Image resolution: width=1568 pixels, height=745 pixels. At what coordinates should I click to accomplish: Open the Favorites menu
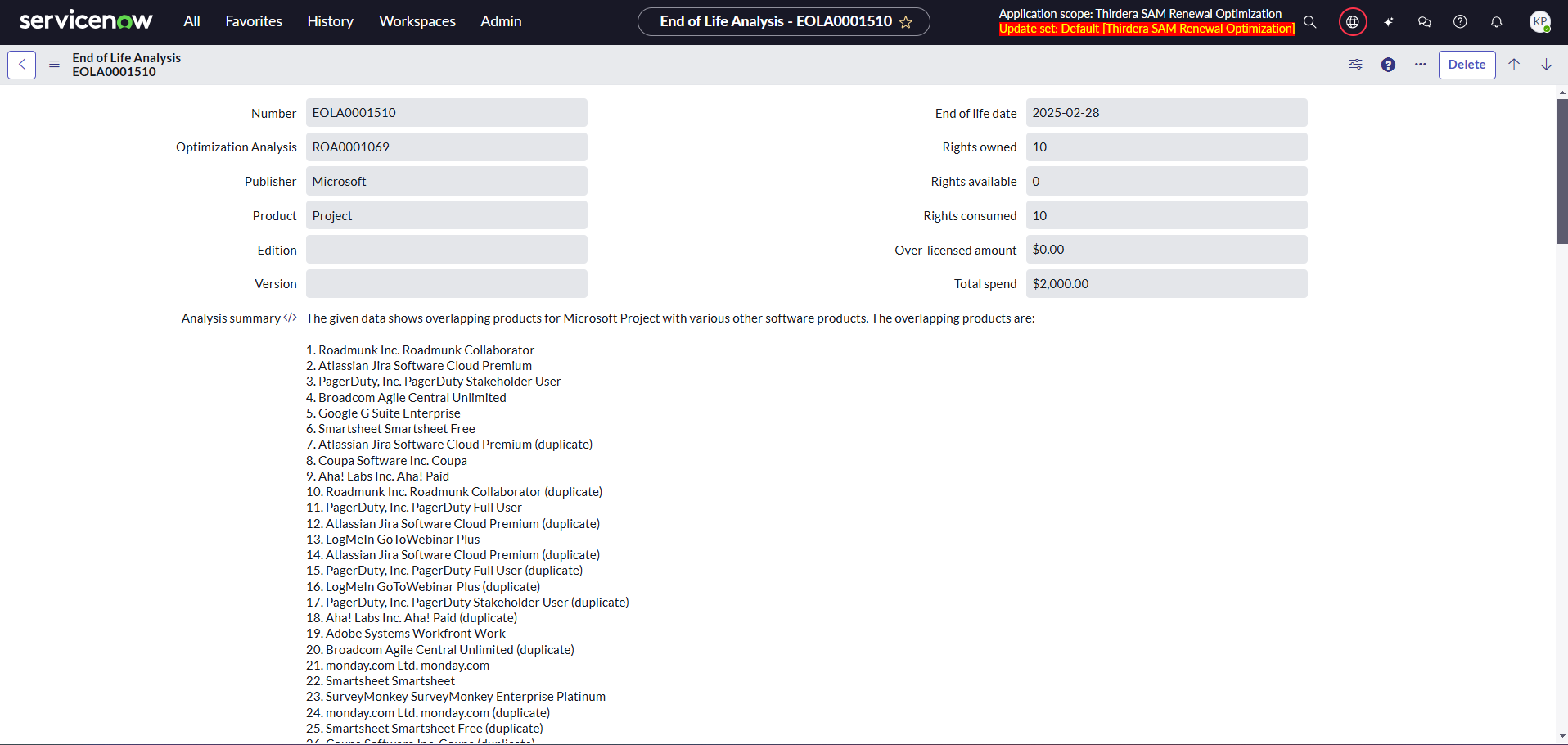(x=254, y=21)
